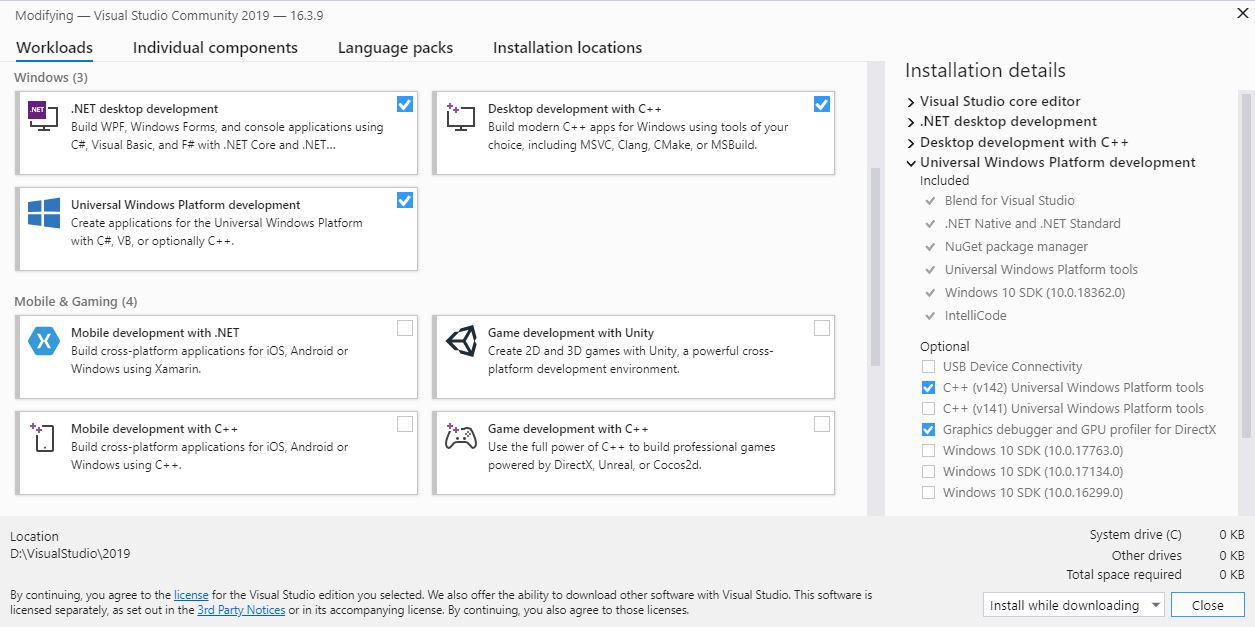Open the Individual components tab
This screenshot has width=1255, height=627.
(x=215, y=48)
